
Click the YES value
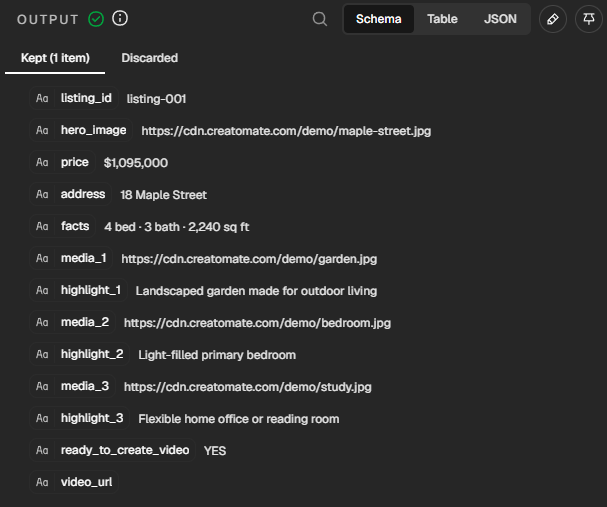(x=215, y=451)
